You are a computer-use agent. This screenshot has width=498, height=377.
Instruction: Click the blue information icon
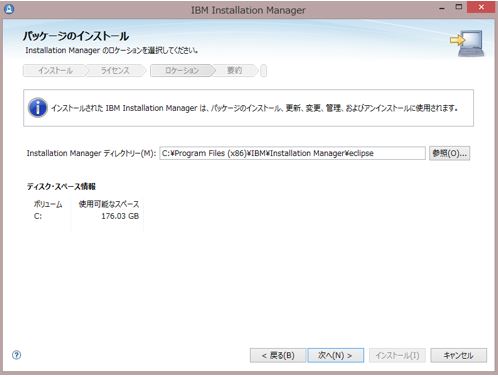[x=38, y=108]
